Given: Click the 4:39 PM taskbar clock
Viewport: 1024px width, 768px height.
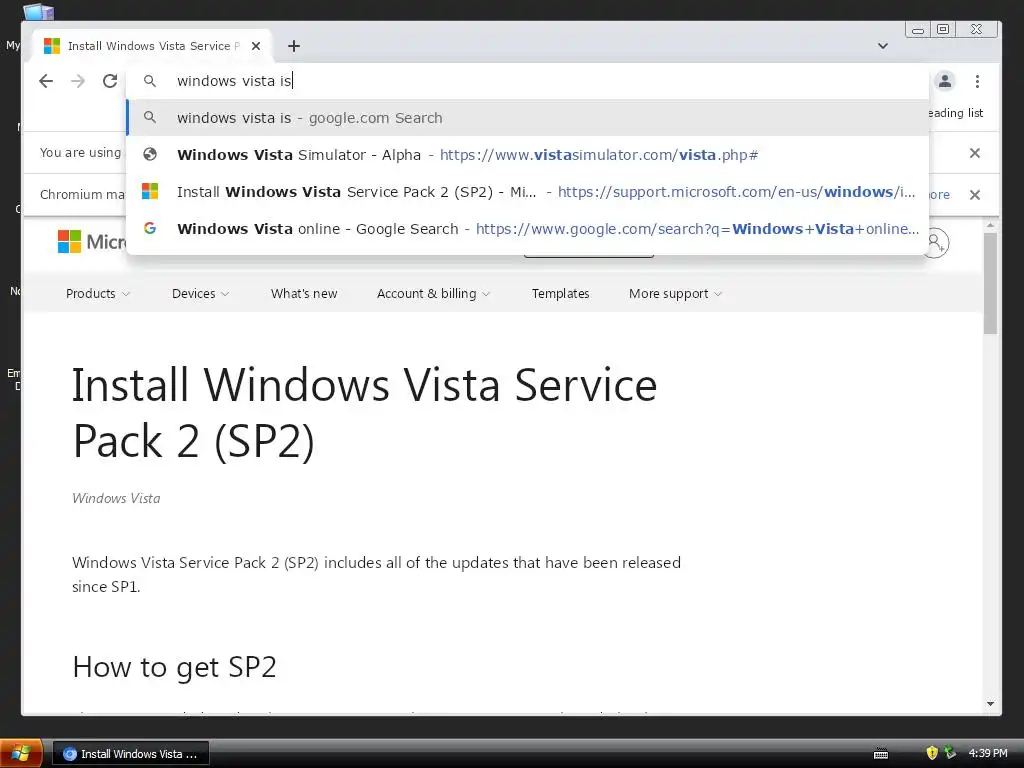Looking at the screenshot, I should [x=987, y=754].
